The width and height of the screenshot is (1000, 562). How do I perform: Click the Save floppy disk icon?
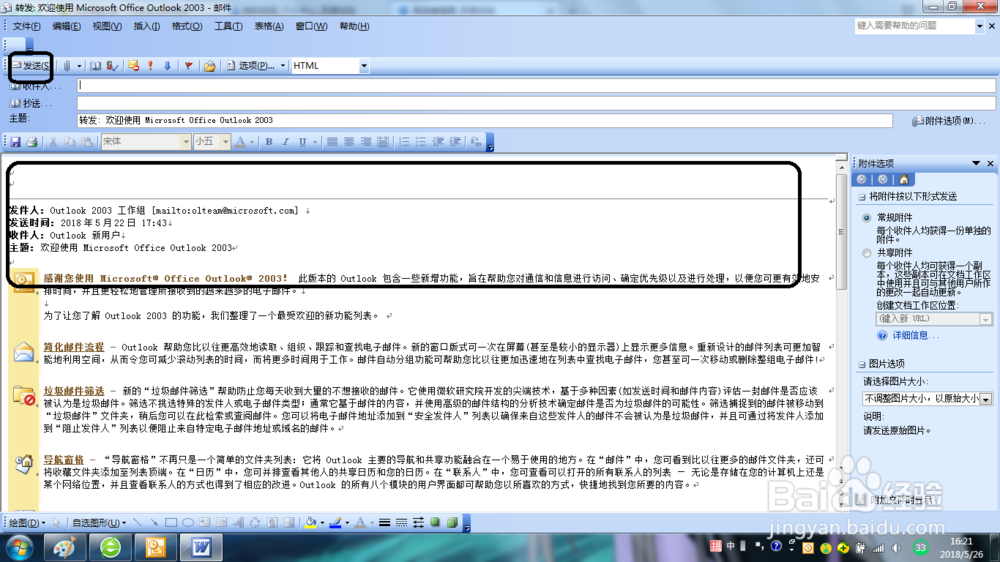(15, 142)
